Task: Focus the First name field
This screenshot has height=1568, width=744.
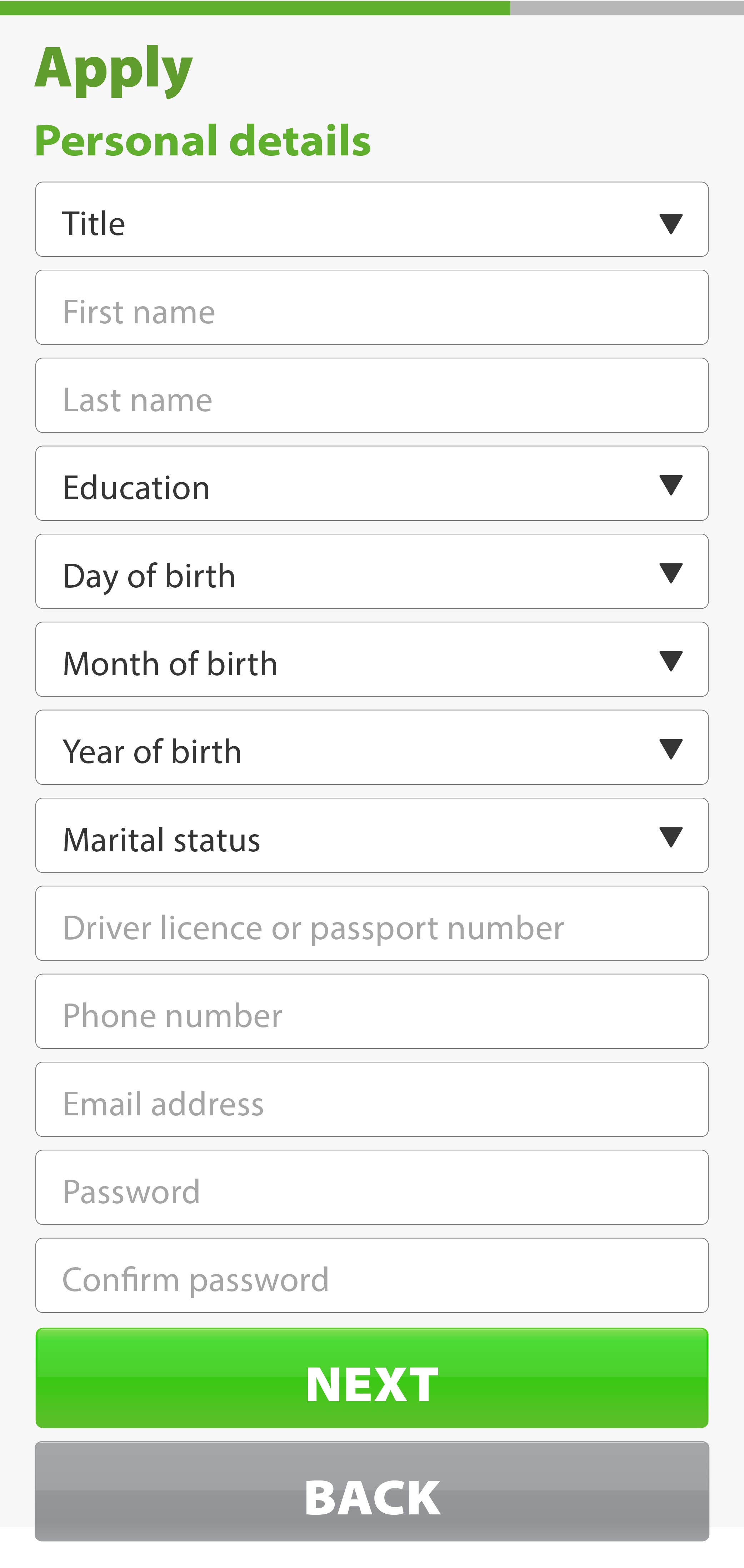Action: coord(372,307)
